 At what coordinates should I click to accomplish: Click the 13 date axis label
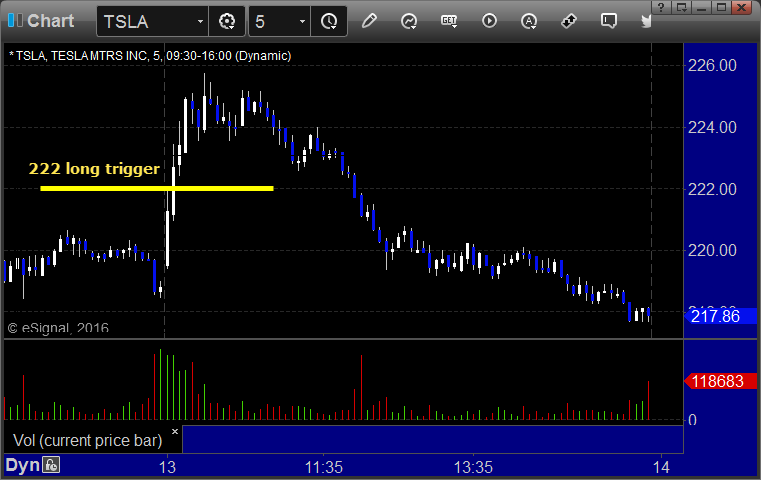pyautogui.click(x=167, y=467)
